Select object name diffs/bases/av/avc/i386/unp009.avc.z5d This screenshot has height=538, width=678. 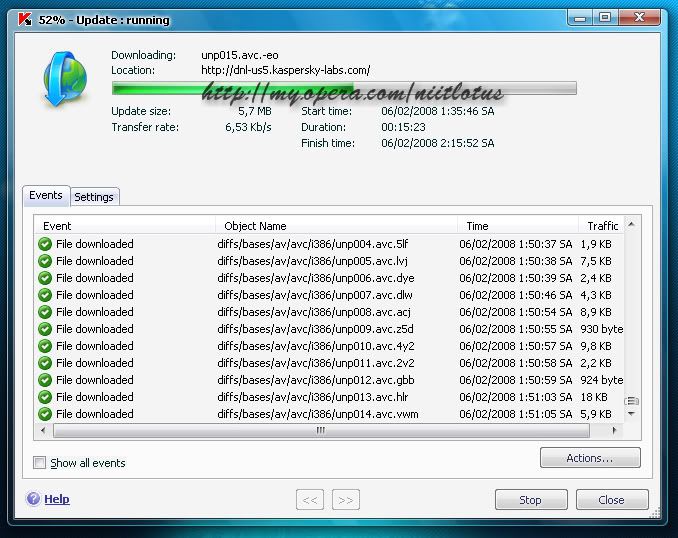[315, 329]
